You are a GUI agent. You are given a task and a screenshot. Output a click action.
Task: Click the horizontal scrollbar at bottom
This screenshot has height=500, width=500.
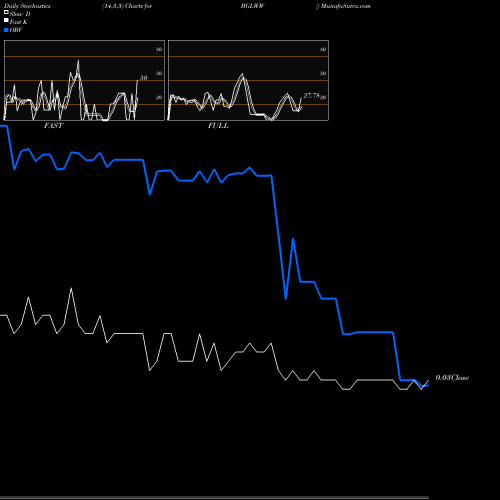click(214, 498)
